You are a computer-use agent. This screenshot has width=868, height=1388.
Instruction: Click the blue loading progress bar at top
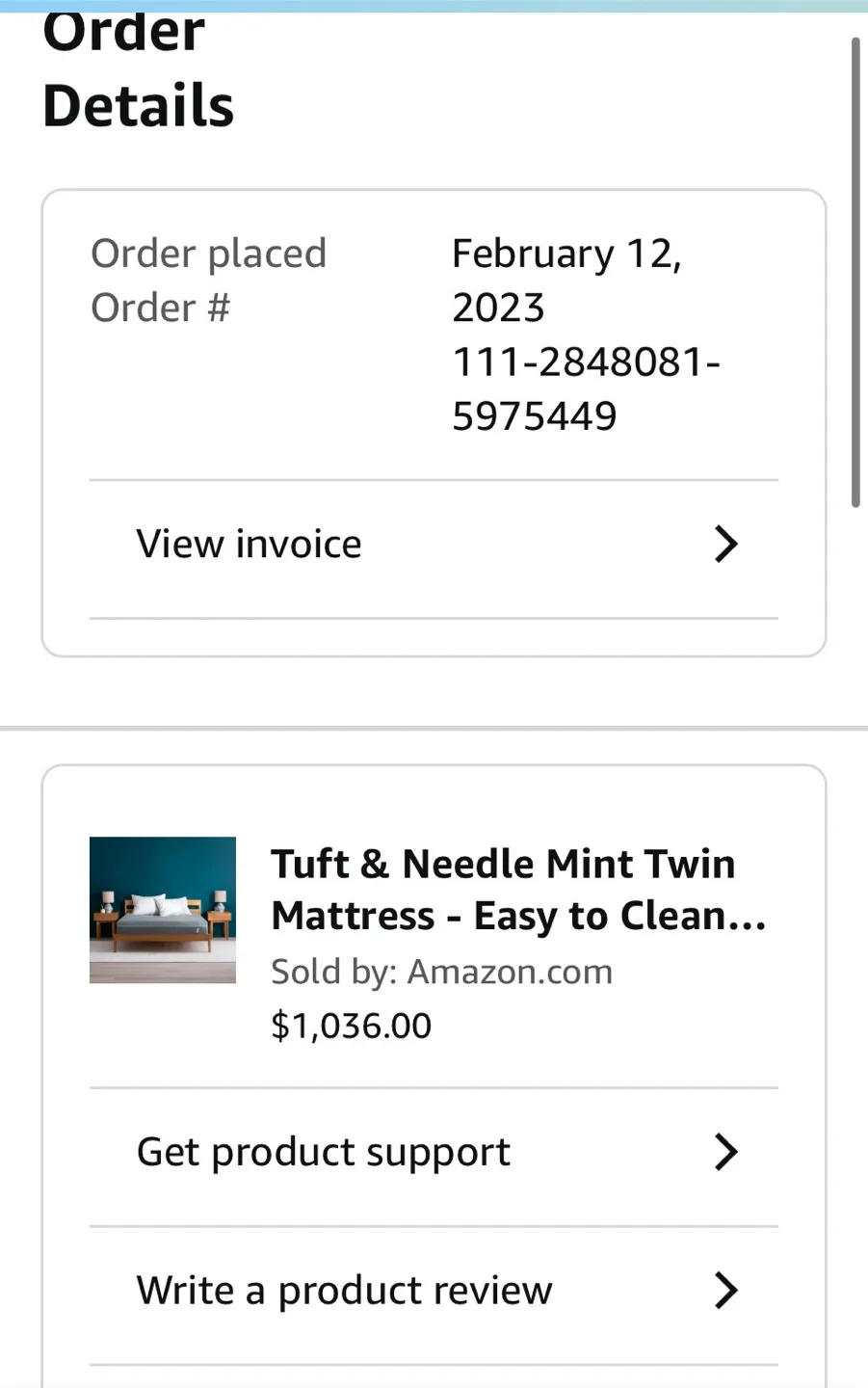point(434,6)
